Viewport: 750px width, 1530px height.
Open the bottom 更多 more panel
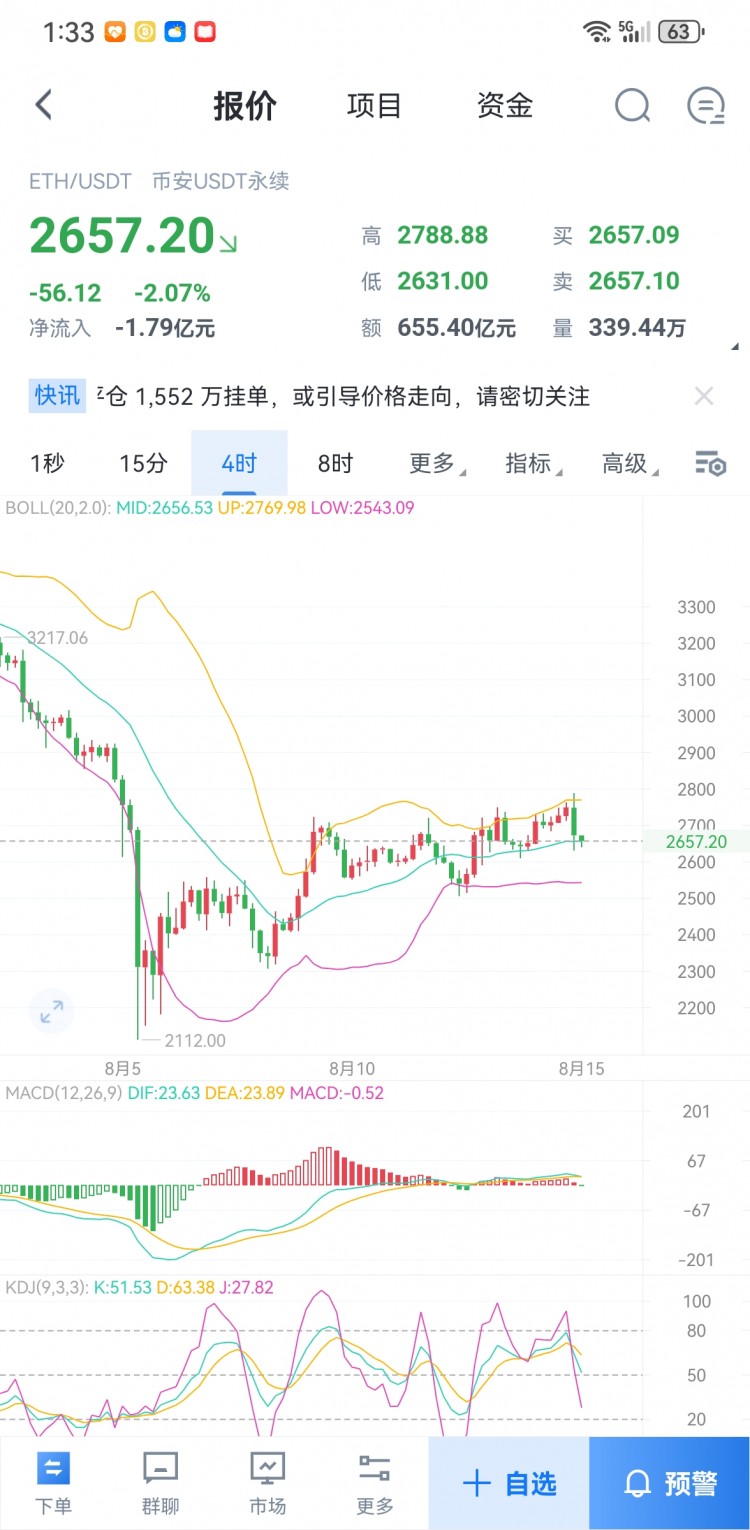373,1480
